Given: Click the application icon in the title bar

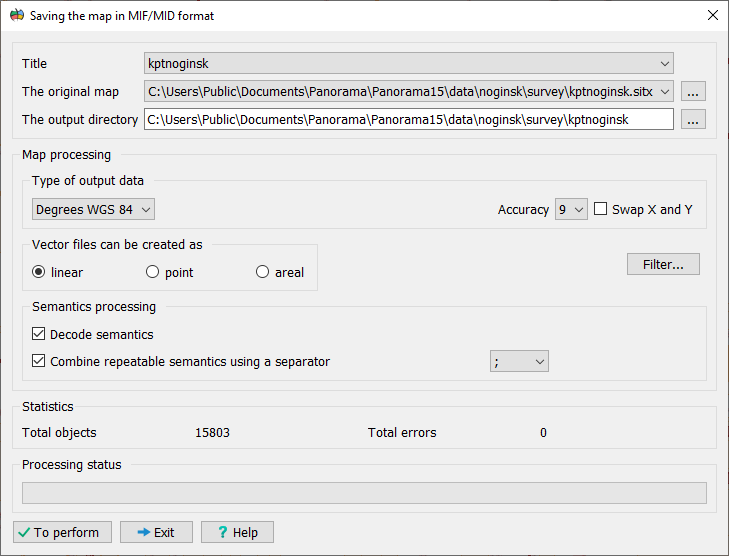Looking at the screenshot, I should (16, 16).
